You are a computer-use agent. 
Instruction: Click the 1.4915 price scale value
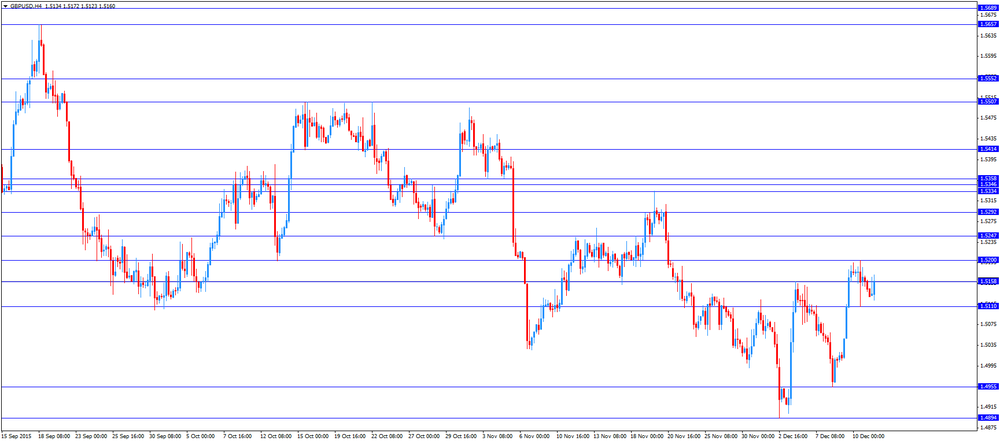pyautogui.click(x=989, y=407)
